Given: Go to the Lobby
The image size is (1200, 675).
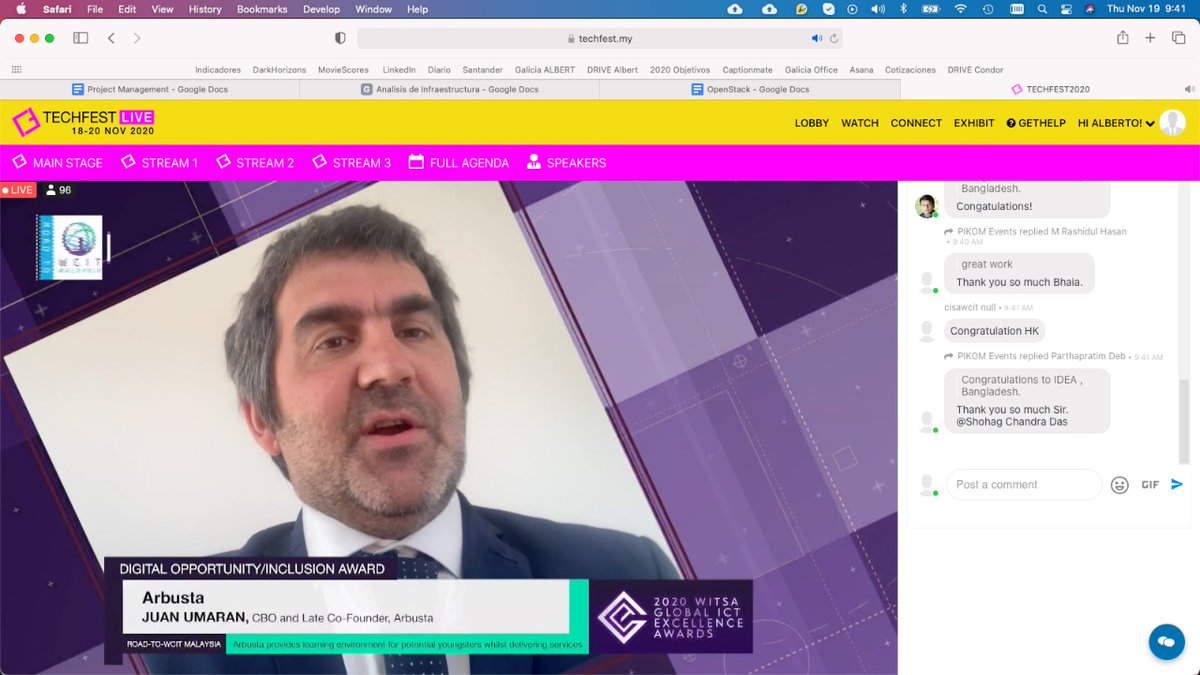Looking at the screenshot, I should point(812,123).
